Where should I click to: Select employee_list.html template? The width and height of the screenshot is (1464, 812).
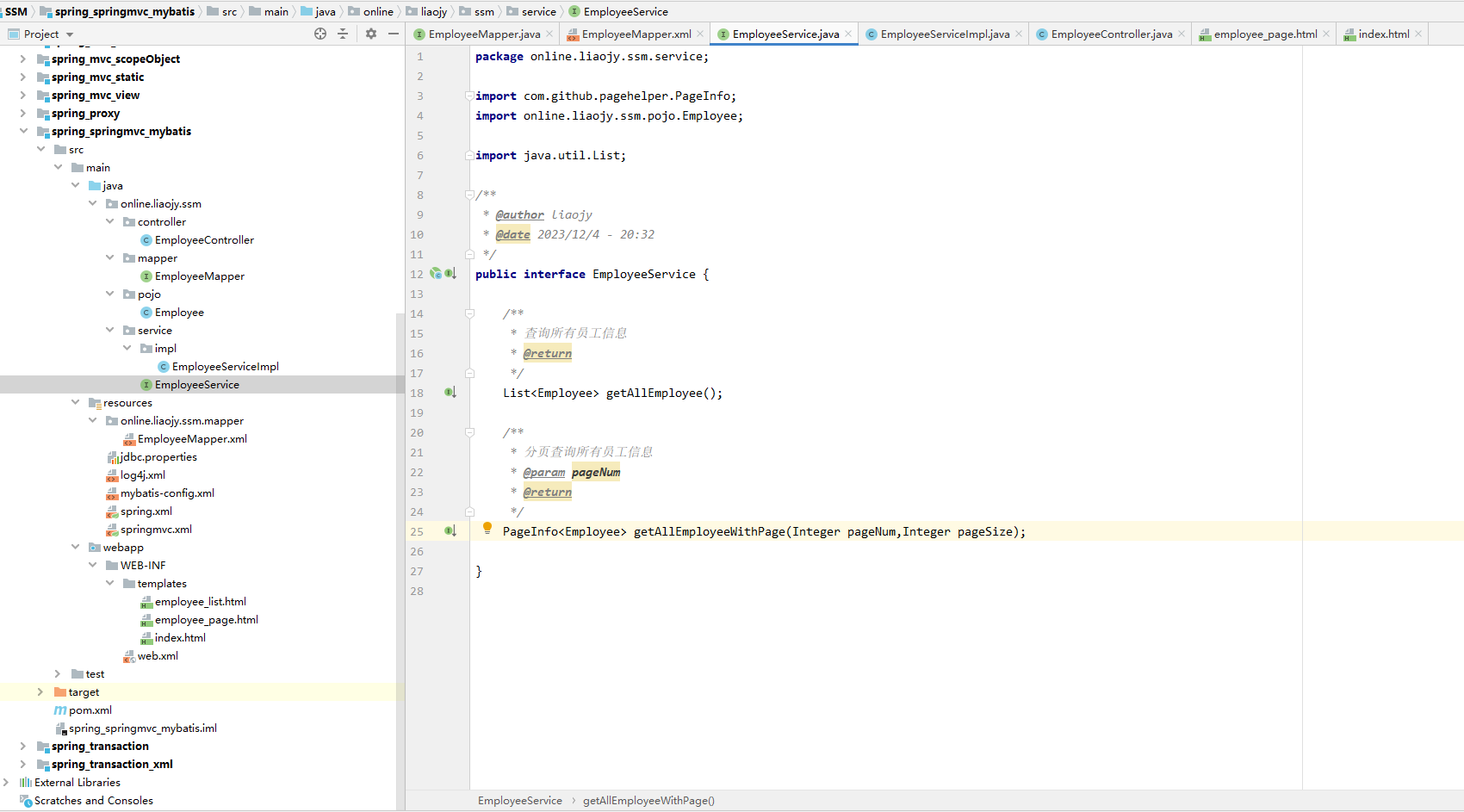pos(200,601)
